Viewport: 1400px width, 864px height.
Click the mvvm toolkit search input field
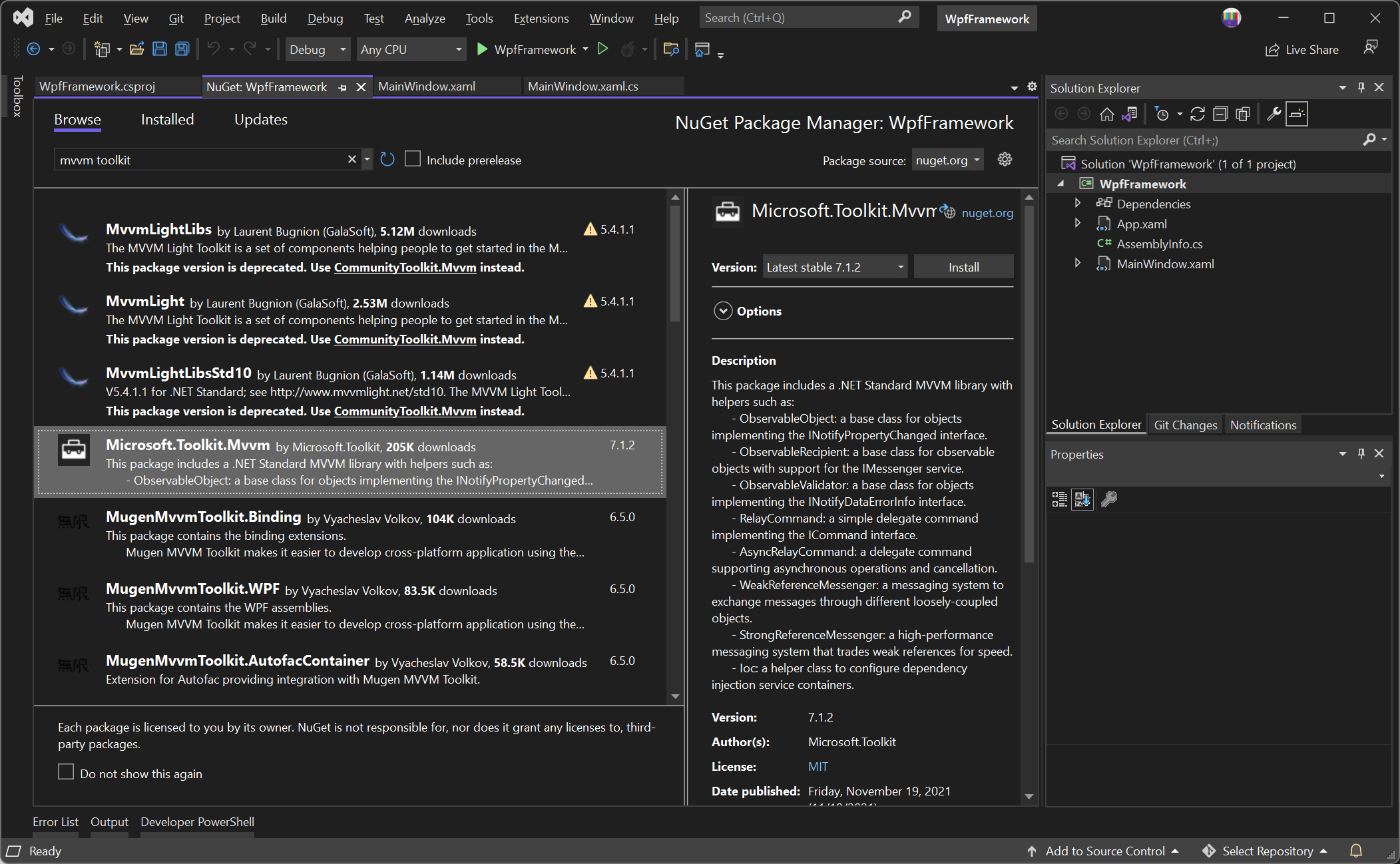[x=200, y=160]
